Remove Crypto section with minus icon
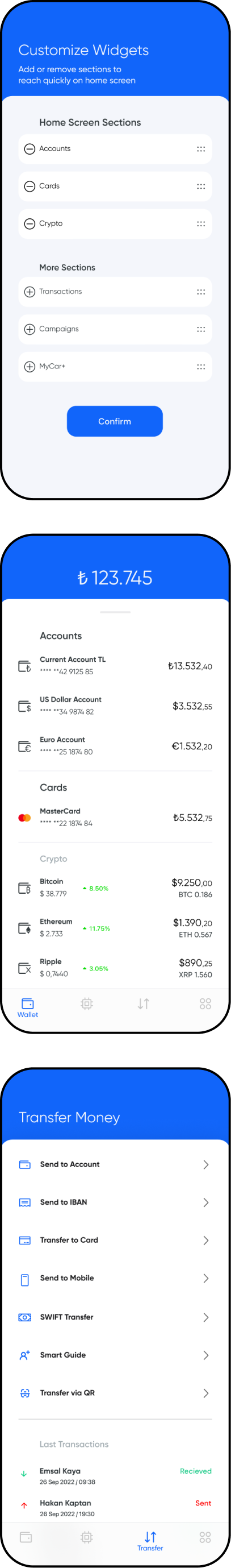Image resolution: width=231 pixels, height=1568 pixels. click(29, 224)
